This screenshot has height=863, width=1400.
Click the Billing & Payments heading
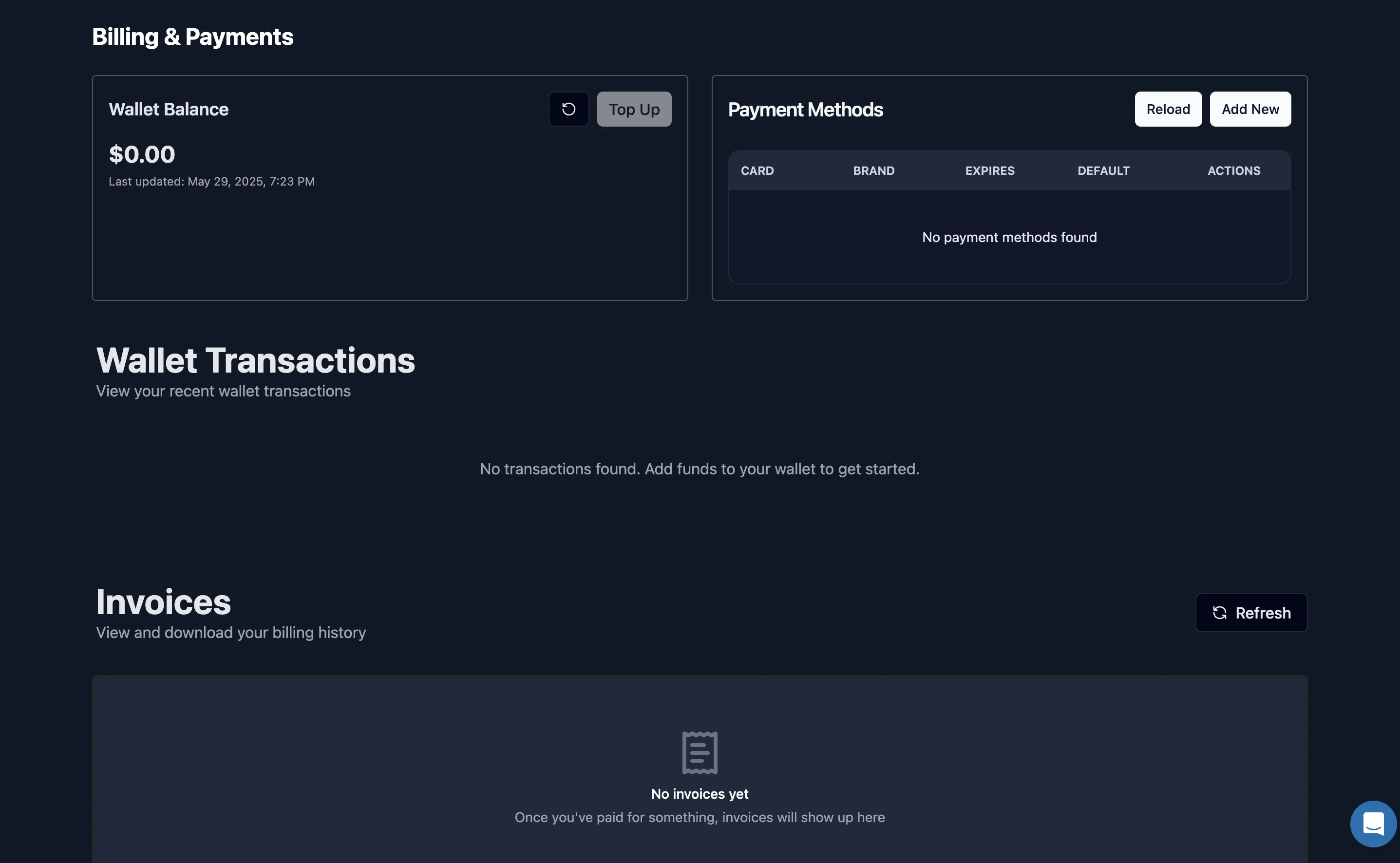point(193,36)
